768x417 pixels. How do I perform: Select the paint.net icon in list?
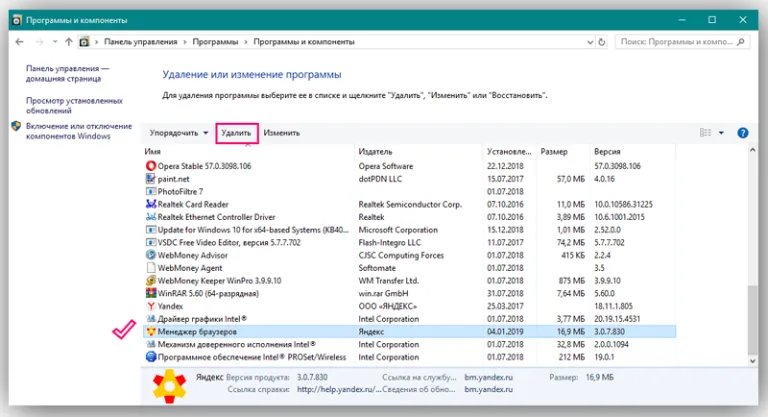(151, 178)
